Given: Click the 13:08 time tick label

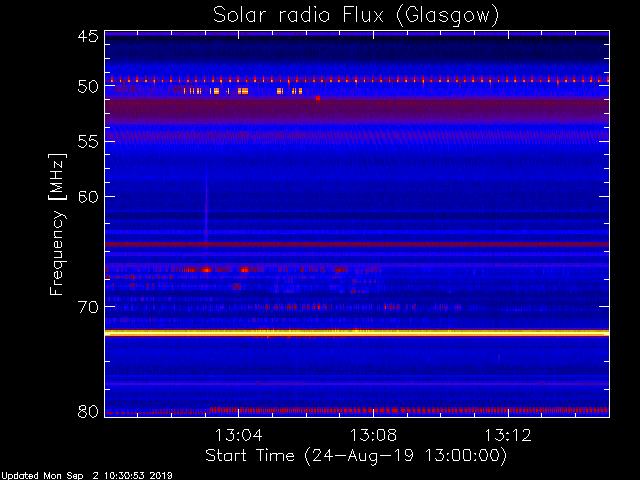Looking at the screenshot, I should (373, 435).
